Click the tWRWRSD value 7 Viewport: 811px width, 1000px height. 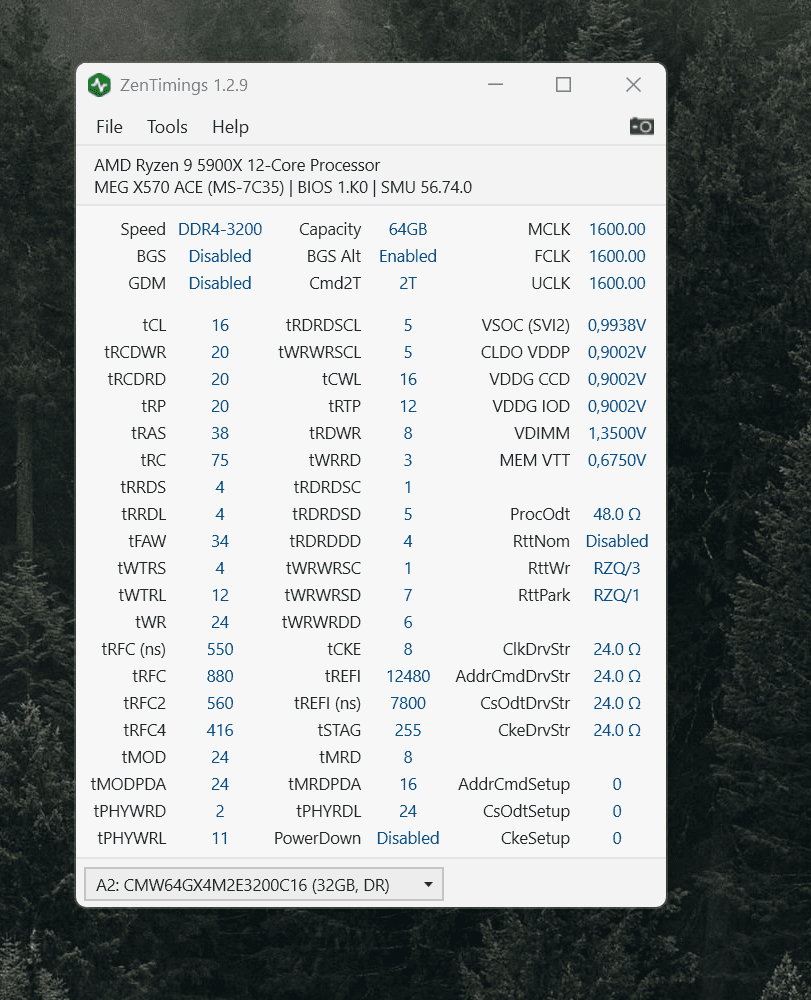408,595
